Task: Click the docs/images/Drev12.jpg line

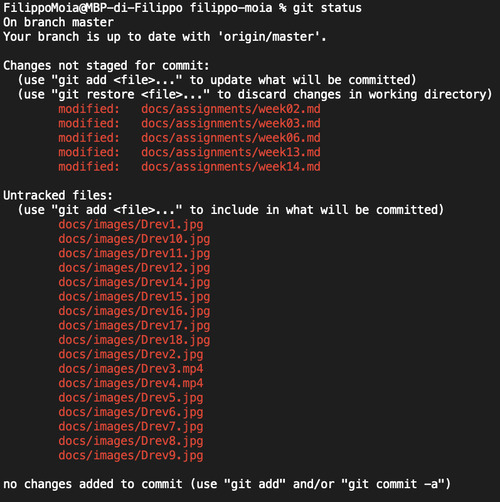Action: pos(134,268)
